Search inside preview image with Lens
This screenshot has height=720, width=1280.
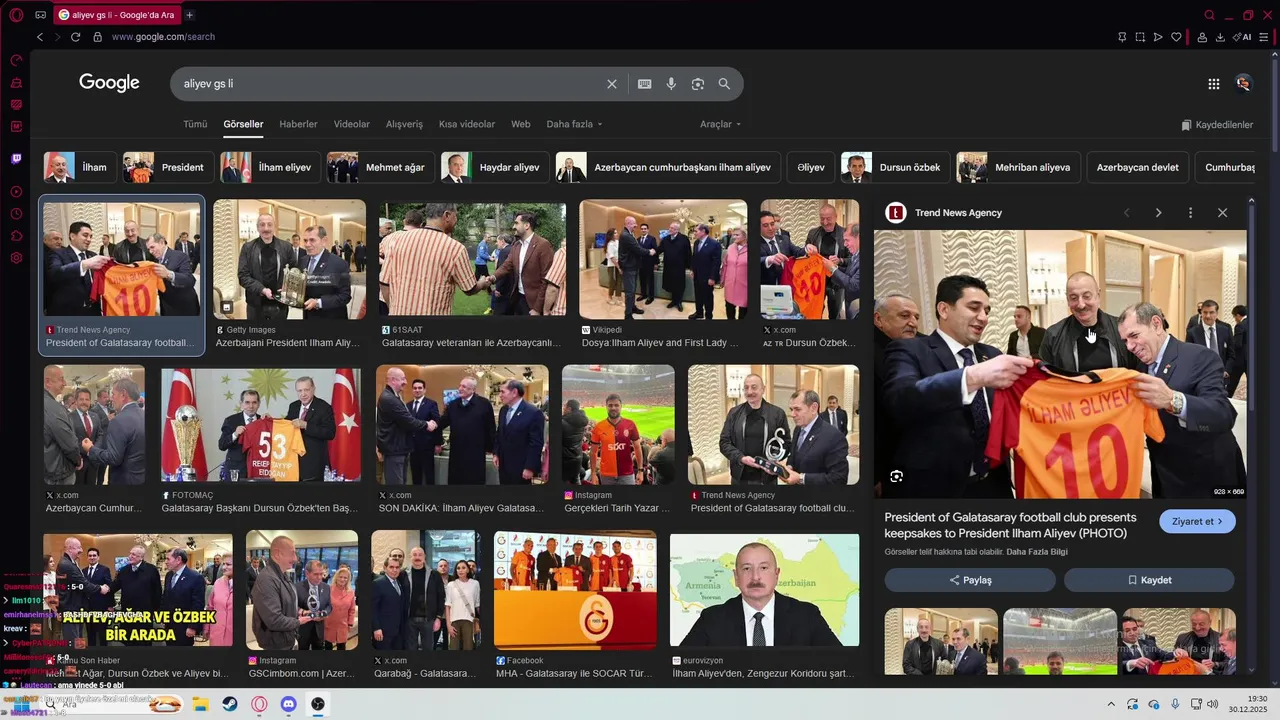point(896,476)
